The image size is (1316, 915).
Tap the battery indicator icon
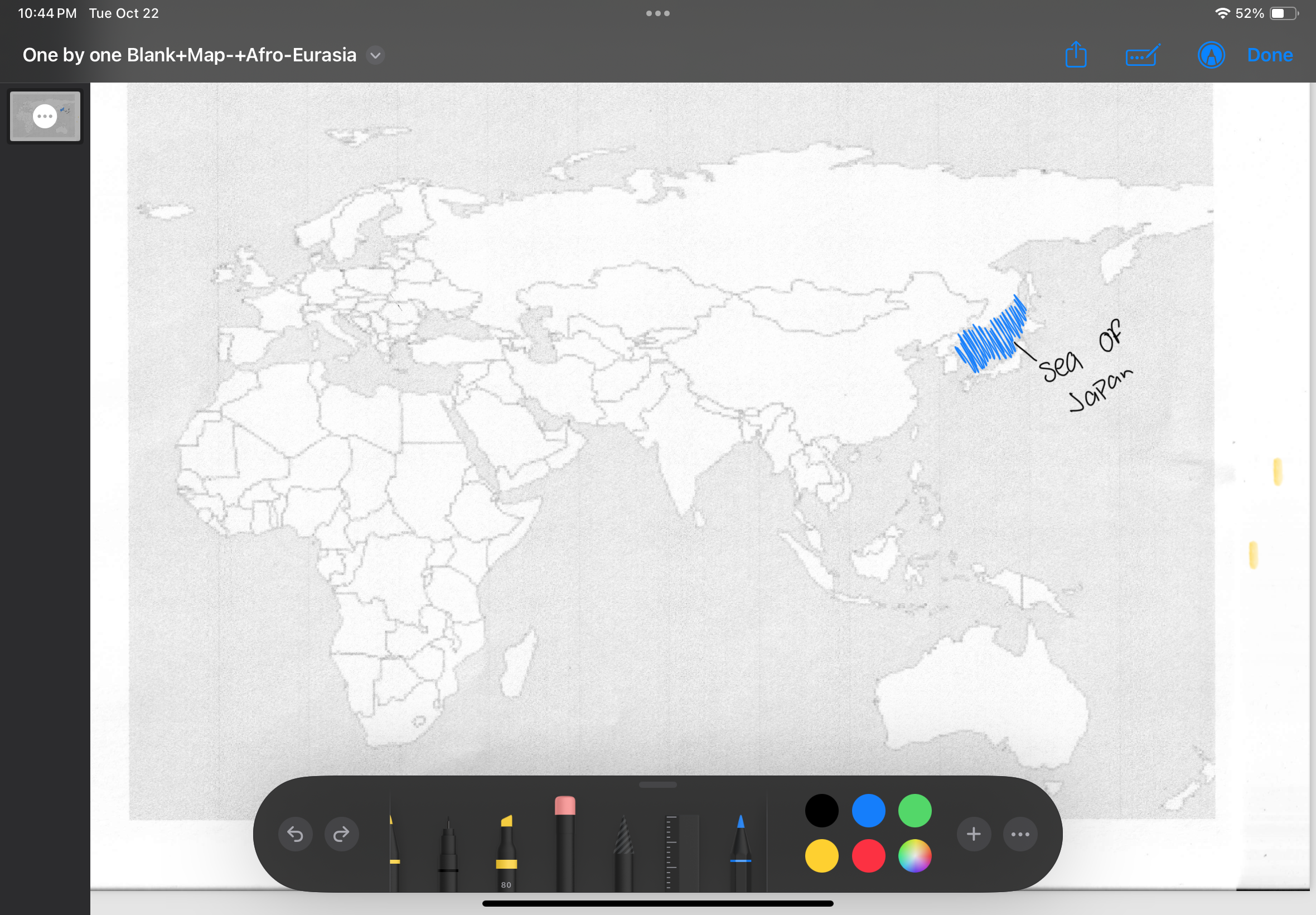click(x=1284, y=13)
